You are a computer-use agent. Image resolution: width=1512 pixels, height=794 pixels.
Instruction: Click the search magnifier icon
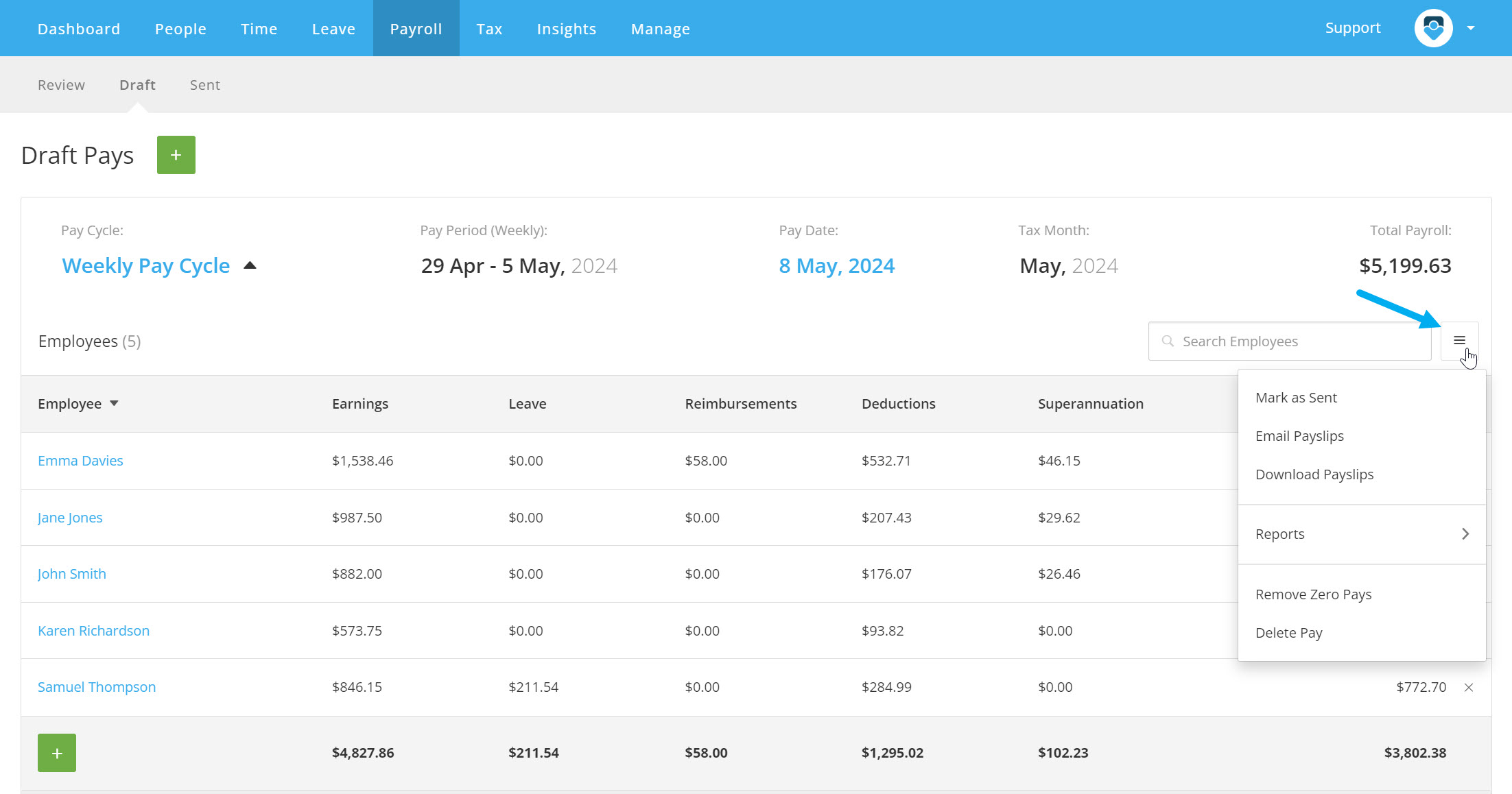[1168, 341]
